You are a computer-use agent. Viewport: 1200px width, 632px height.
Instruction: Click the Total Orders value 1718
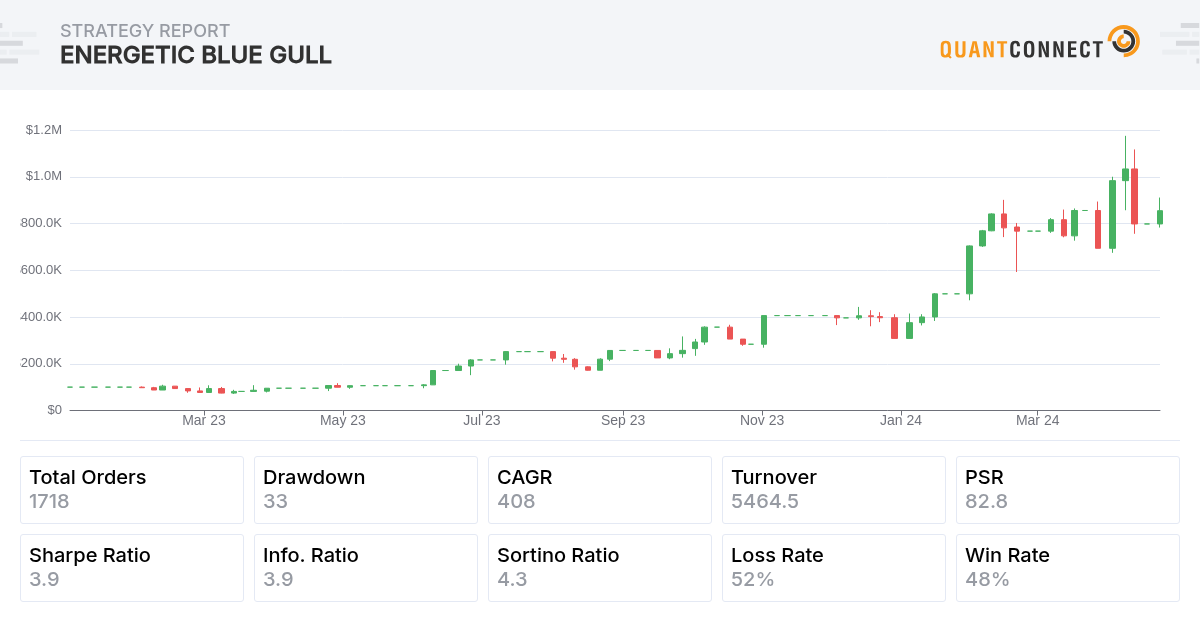tap(49, 501)
